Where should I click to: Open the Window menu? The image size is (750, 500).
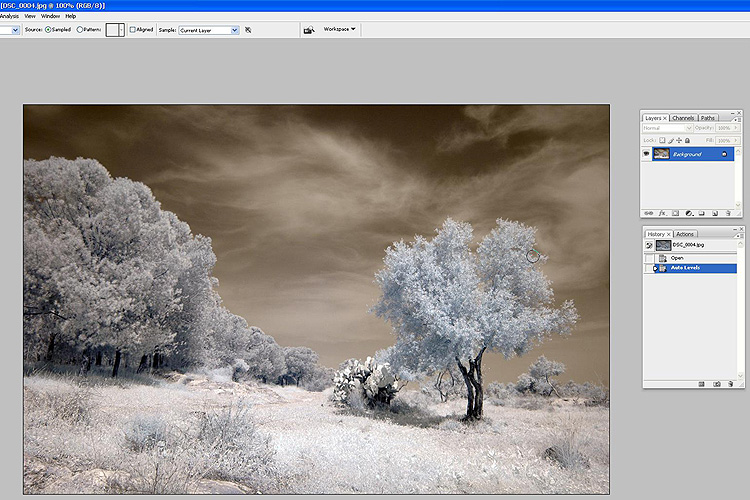pyautogui.click(x=50, y=16)
